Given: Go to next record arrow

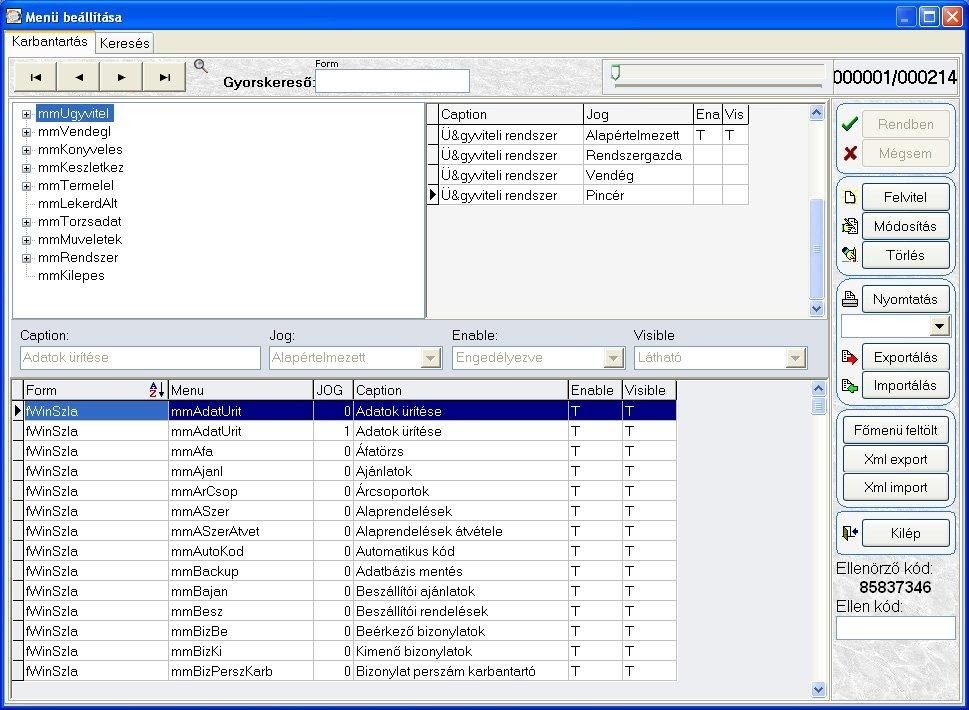Looking at the screenshot, I should pyautogui.click(x=121, y=77).
